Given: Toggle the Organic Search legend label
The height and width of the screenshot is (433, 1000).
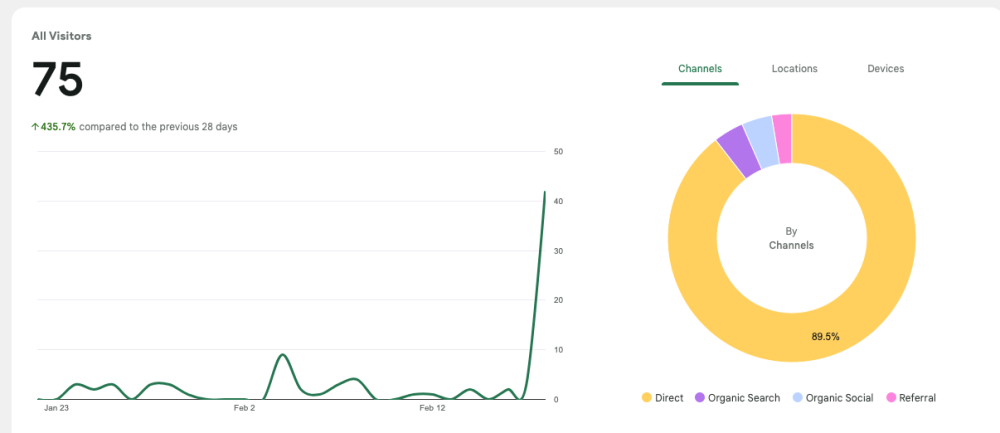Looking at the screenshot, I should point(743,398).
